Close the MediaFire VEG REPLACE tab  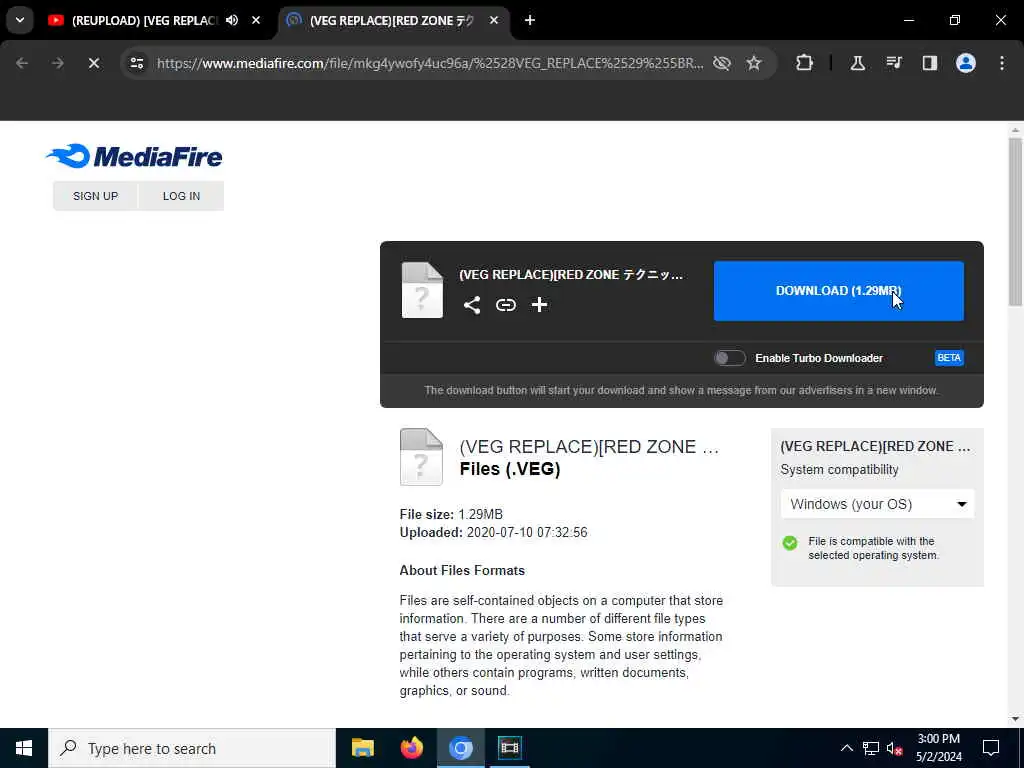click(x=494, y=20)
